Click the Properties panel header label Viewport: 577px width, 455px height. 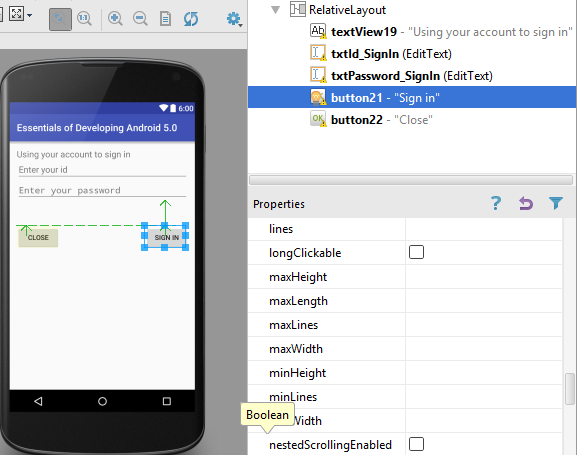tap(279, 204)
